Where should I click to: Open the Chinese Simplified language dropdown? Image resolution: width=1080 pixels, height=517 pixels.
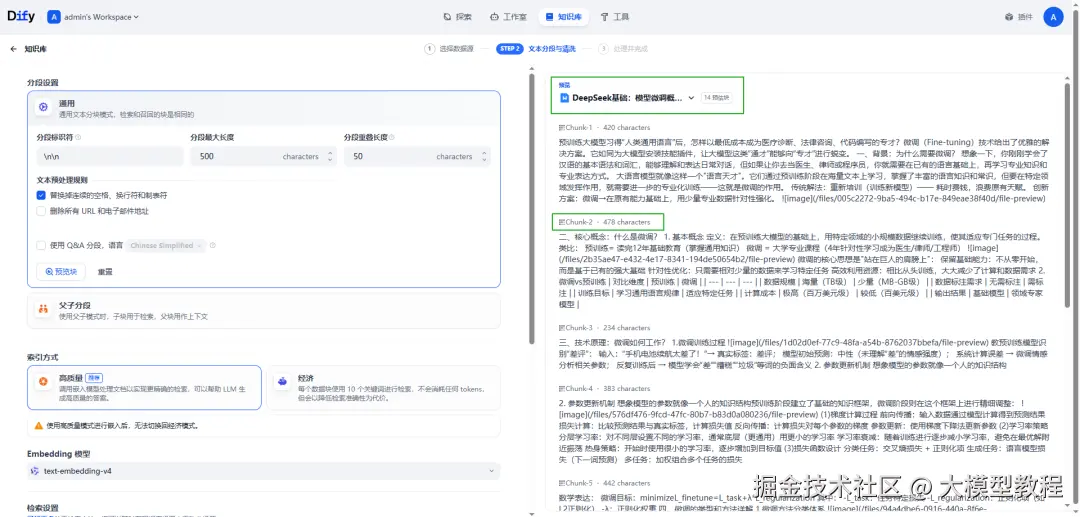coord(167,245)
